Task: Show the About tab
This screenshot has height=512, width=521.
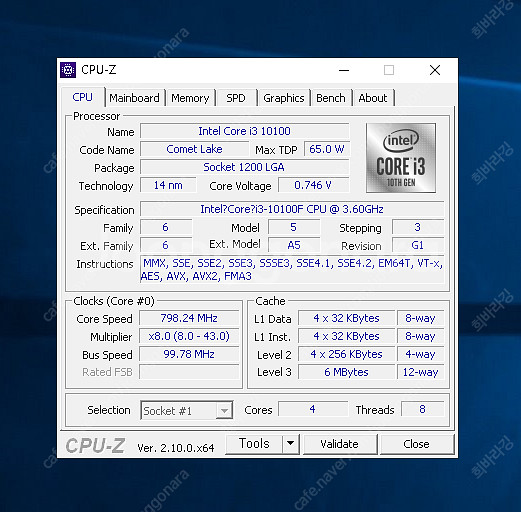Action: (373, 98)
